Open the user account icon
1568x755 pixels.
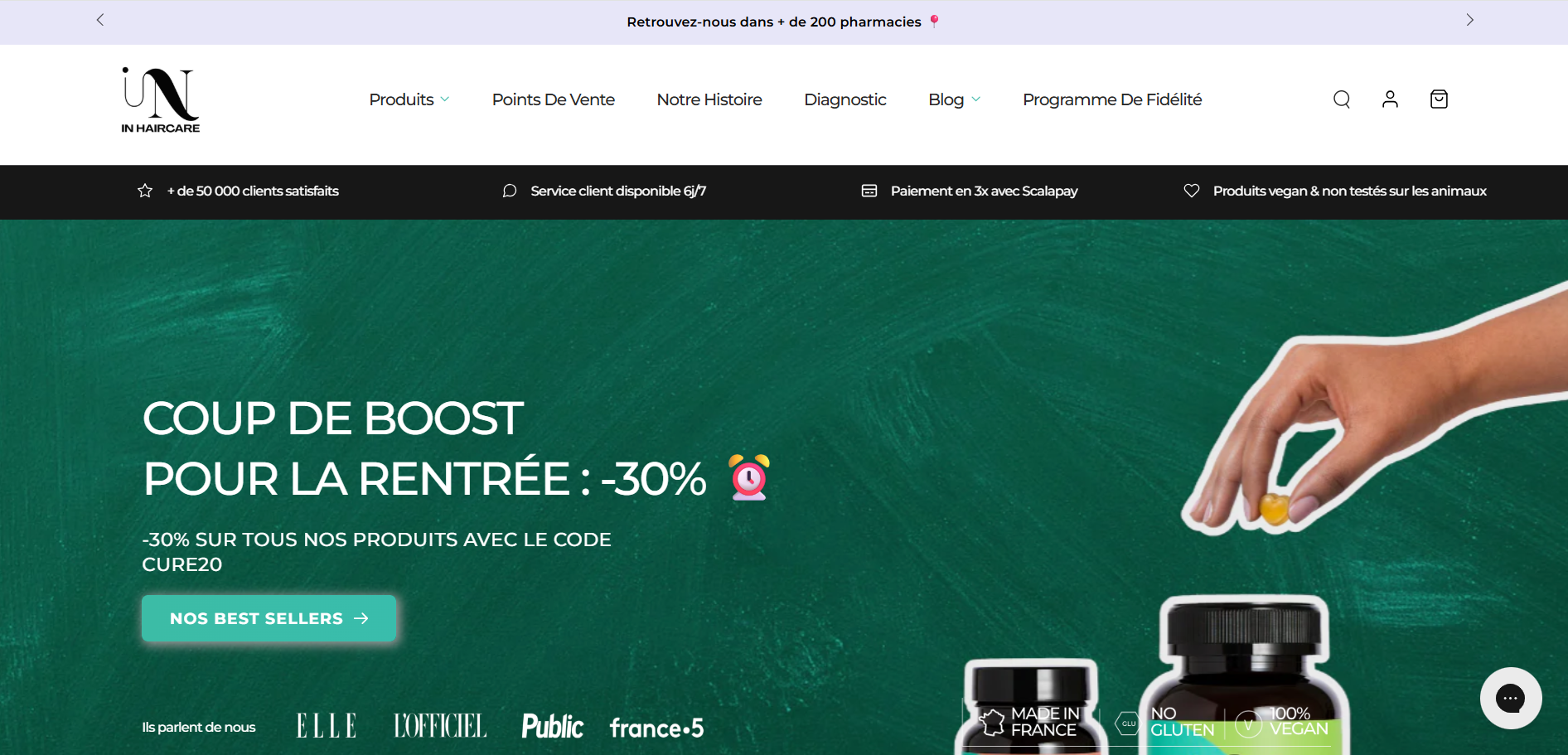tap(1390, 99)
